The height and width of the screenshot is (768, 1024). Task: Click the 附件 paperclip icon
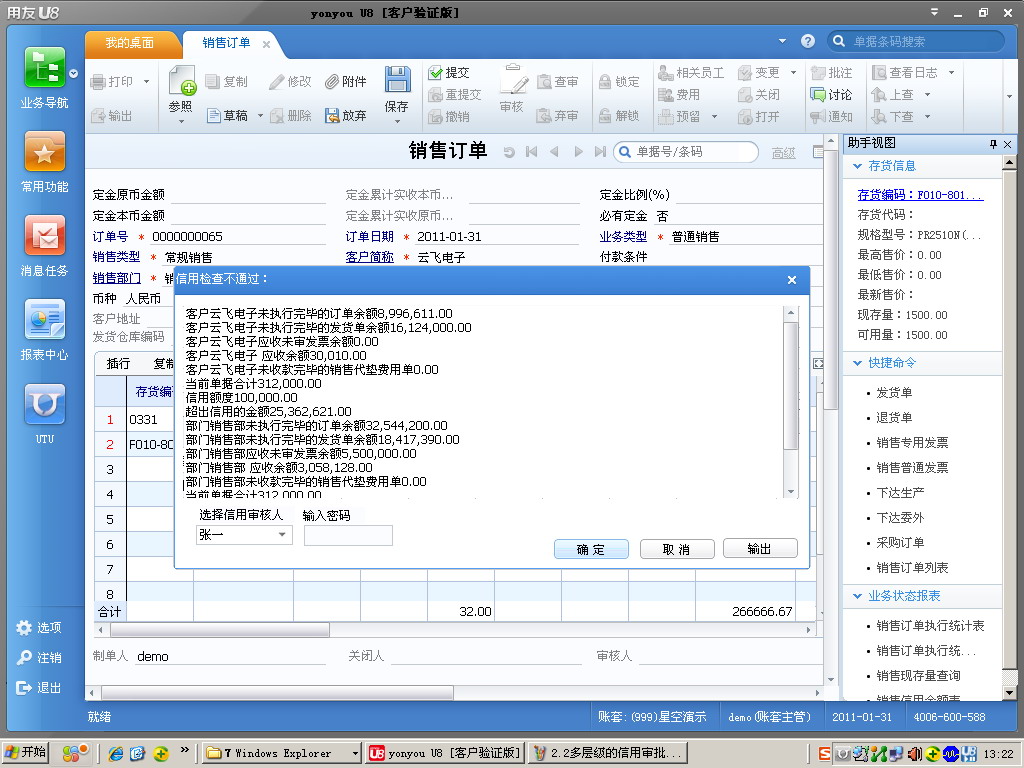point(332,82)
